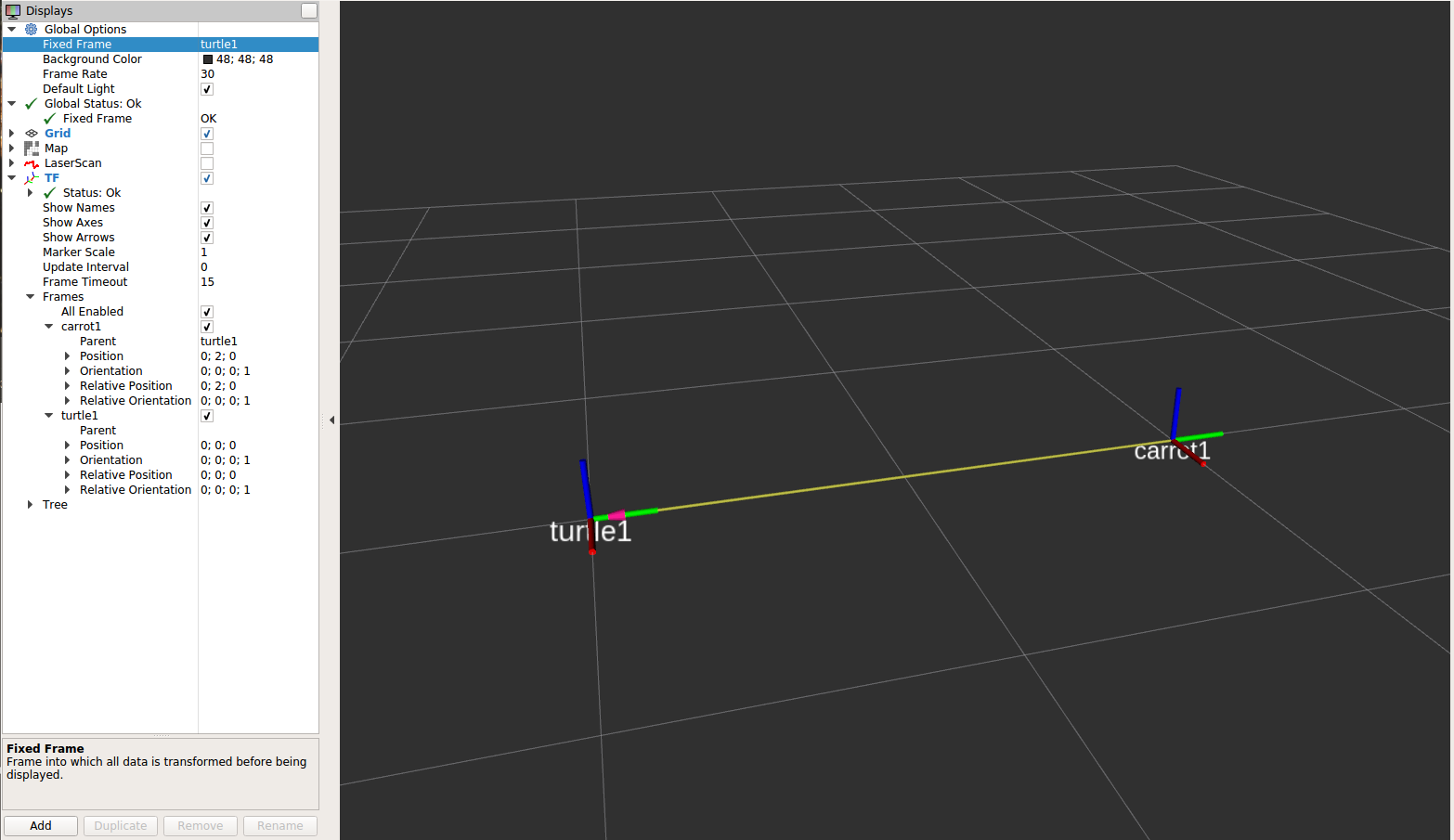Expand the LaserScan display properties
Viewport: 1454px width, 840px height.
pyautogui.click(x=12, y=163)
